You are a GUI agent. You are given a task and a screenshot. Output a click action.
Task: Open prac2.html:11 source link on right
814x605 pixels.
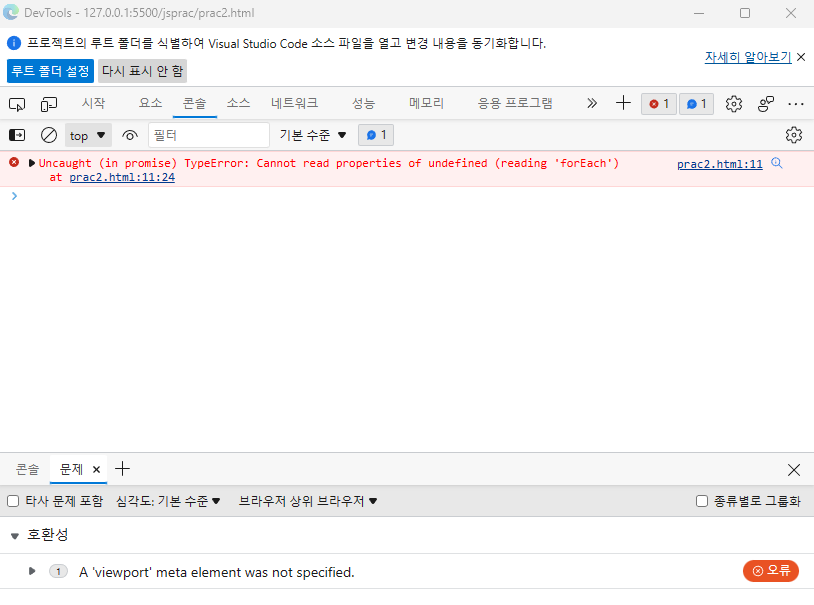click(720, 164)
